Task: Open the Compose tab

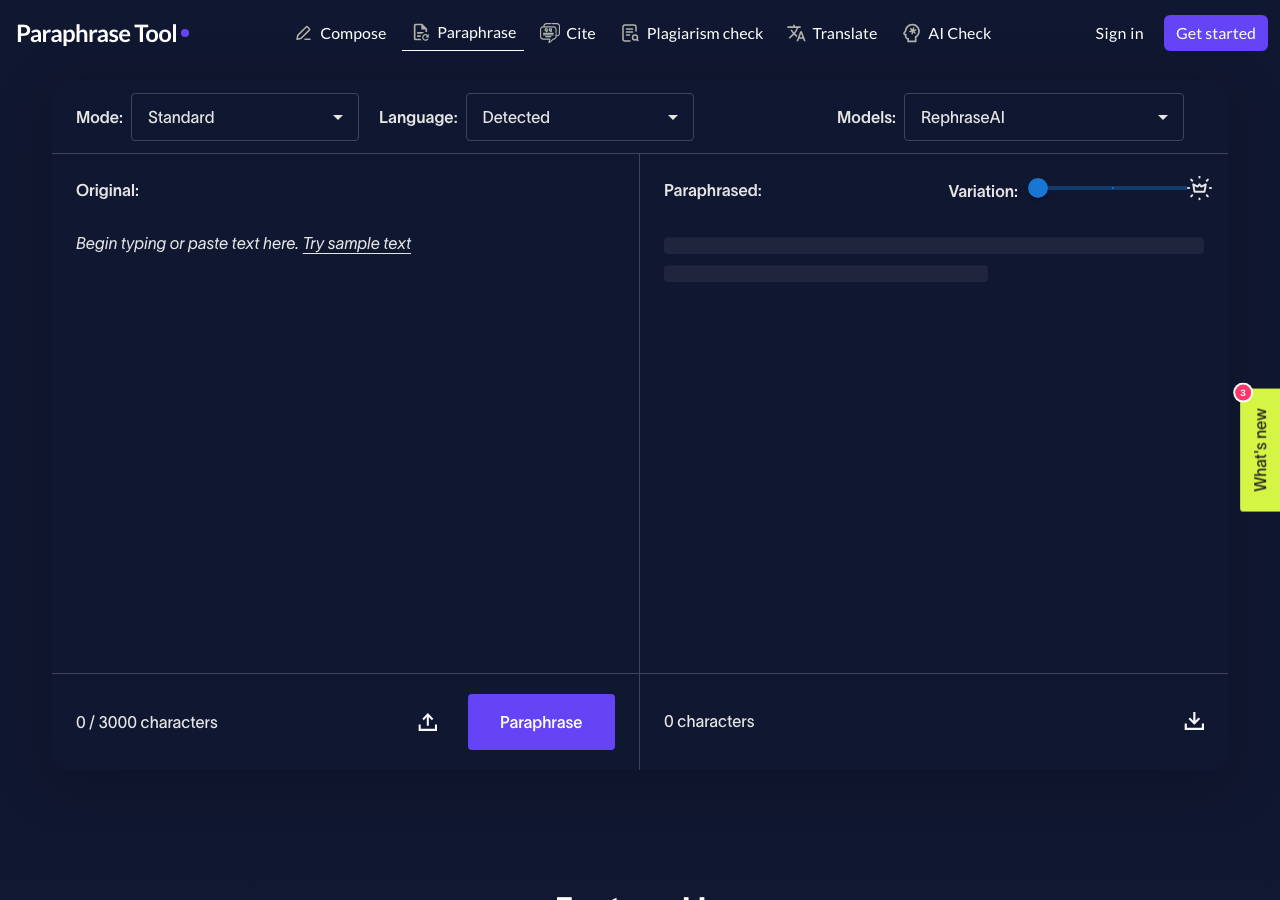Action: tap(341, 33)
